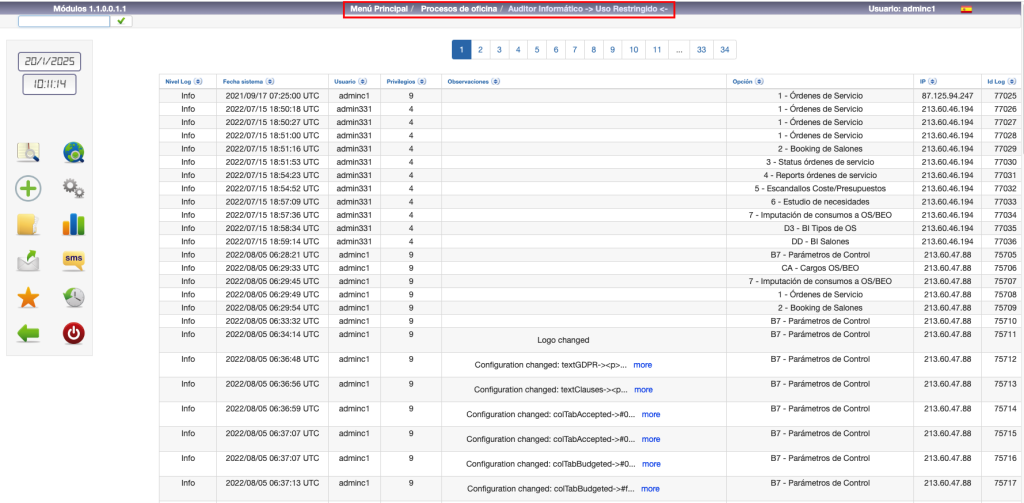Click the envelope send mail icon

(28, 261)
